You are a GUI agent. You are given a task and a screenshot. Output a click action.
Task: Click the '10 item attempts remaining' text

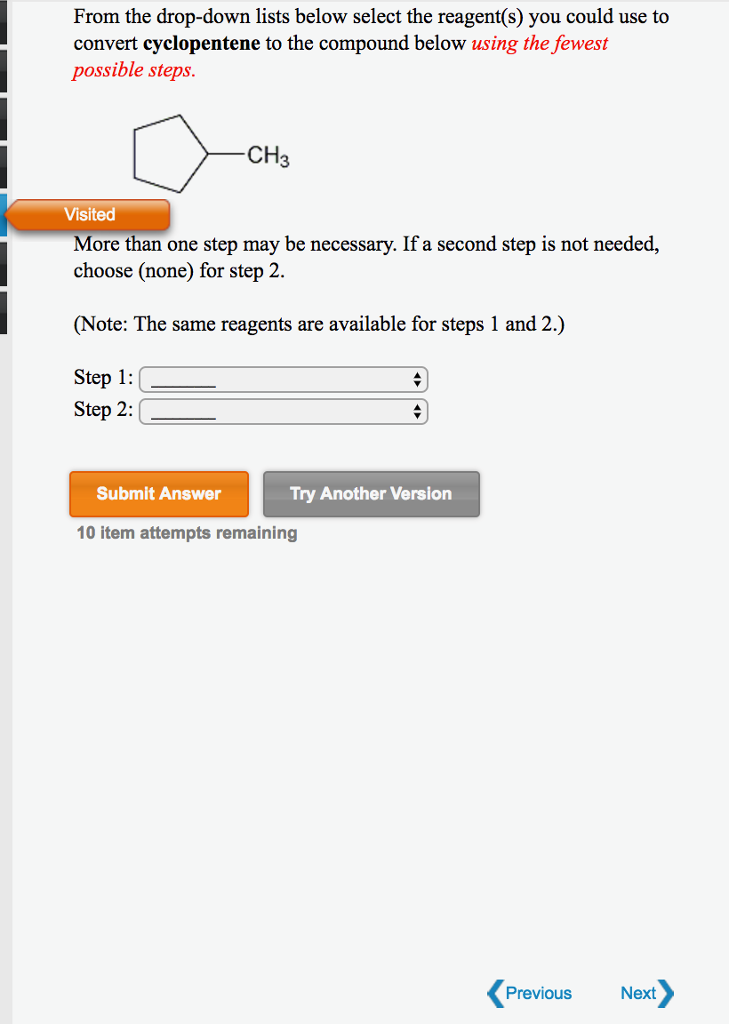click(x=187, y=533)
